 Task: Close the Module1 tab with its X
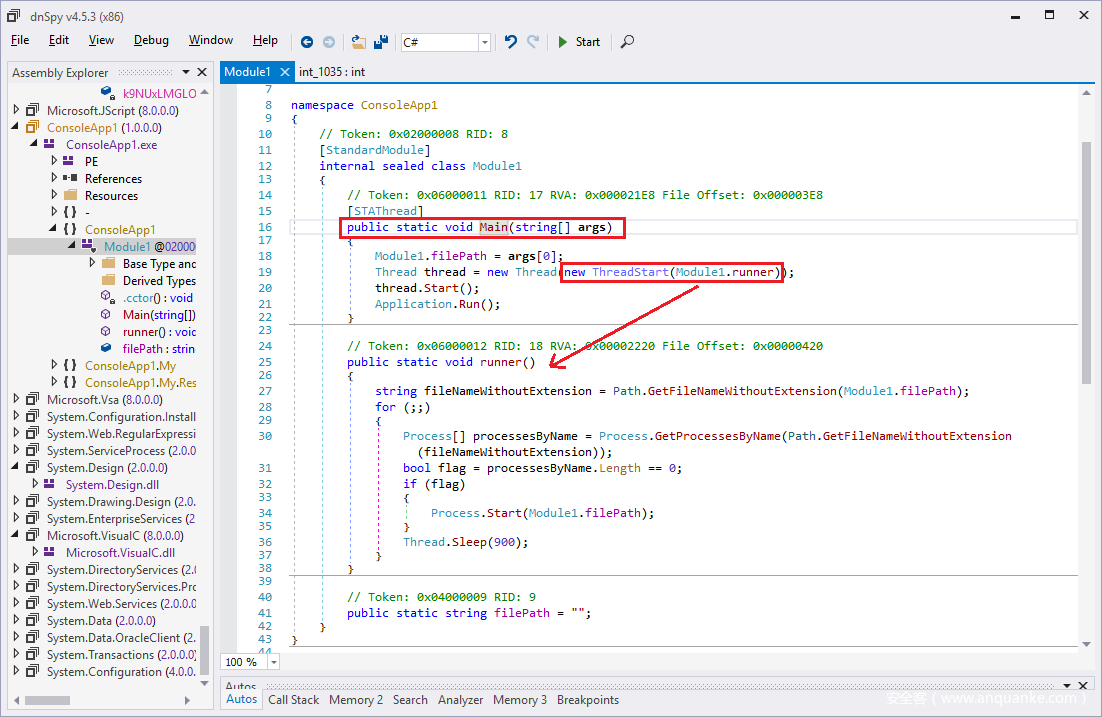[x=284, y=72]
